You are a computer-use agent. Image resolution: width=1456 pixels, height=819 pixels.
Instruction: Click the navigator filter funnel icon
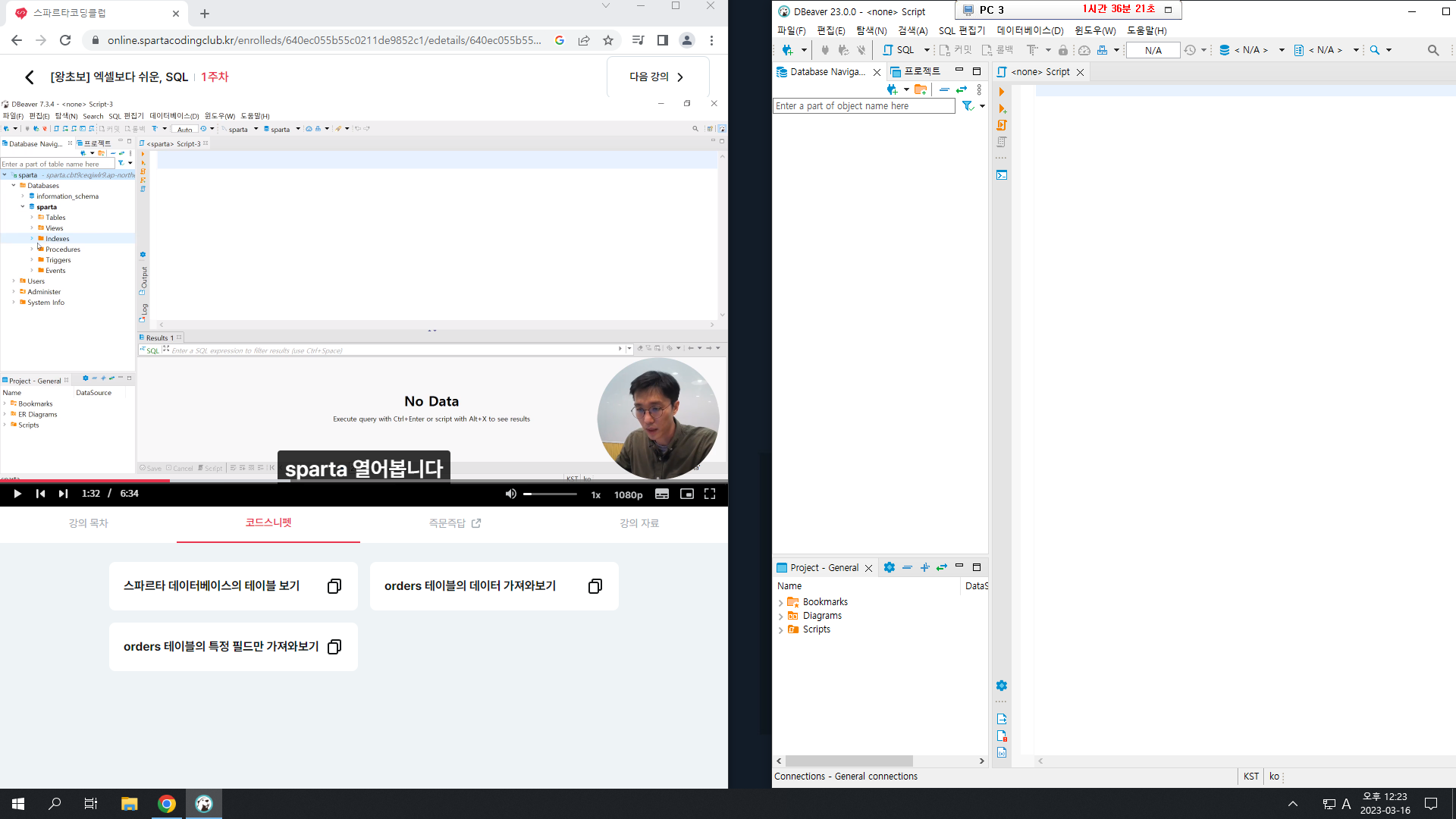coord(968,106)
